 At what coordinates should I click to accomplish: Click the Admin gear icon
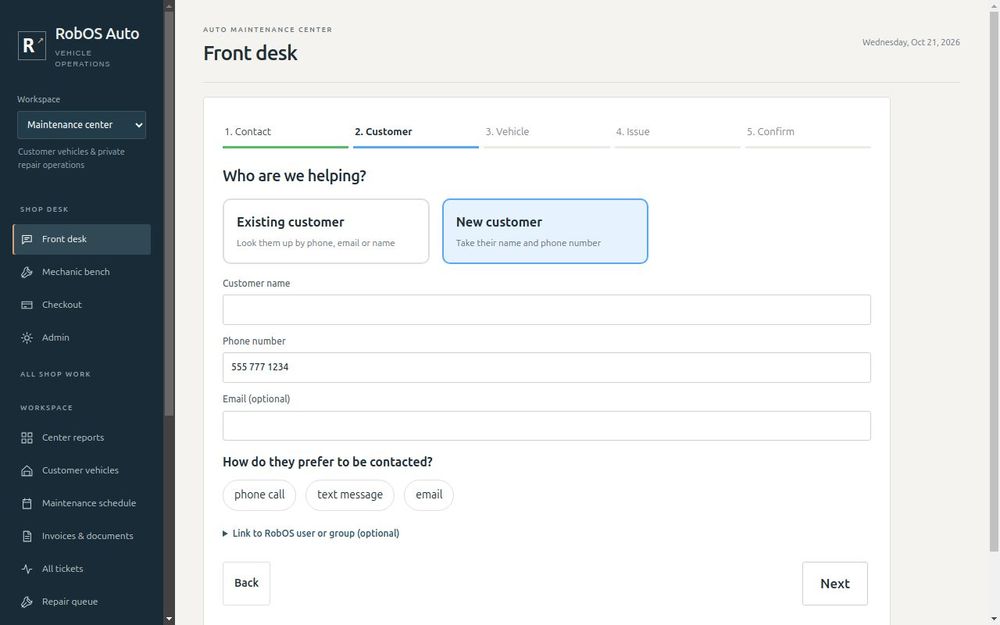pos(27,338)
